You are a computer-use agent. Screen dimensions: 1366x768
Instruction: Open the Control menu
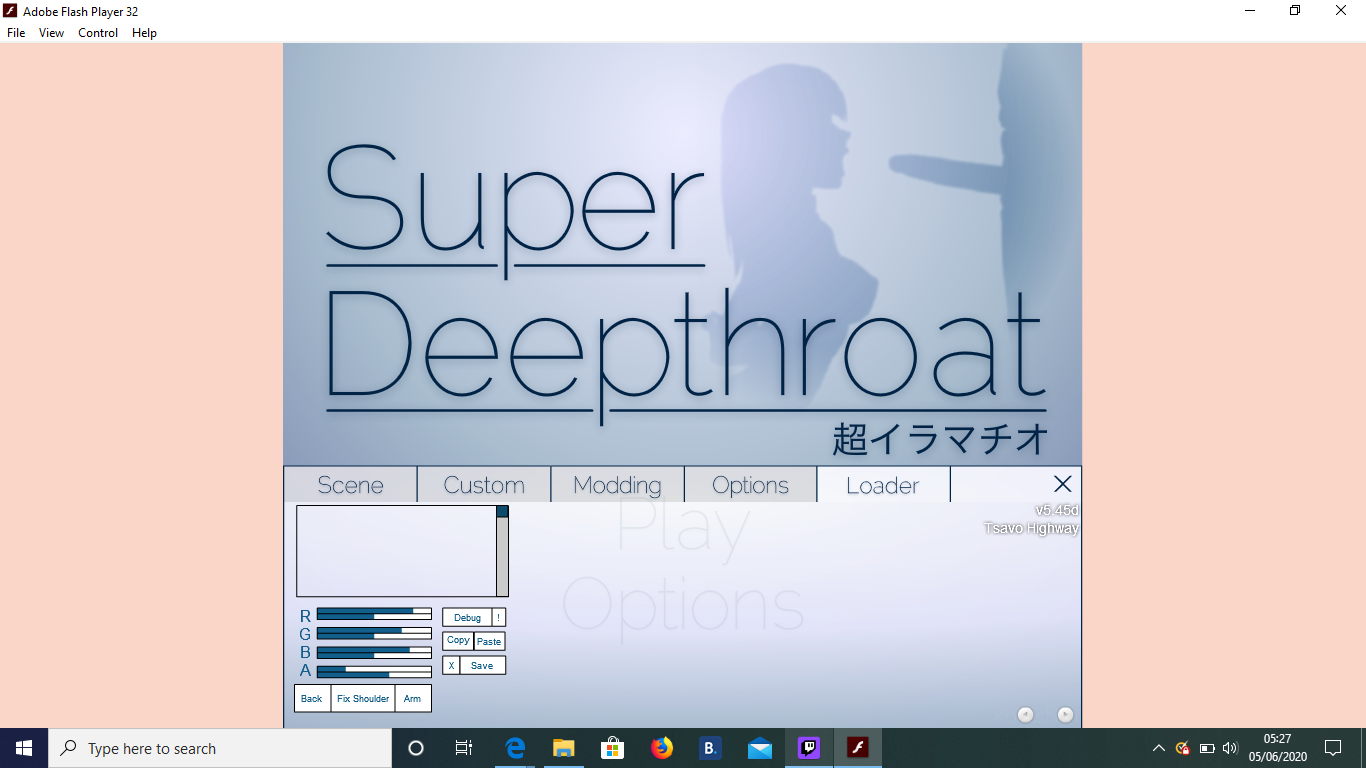coord(98,33)
